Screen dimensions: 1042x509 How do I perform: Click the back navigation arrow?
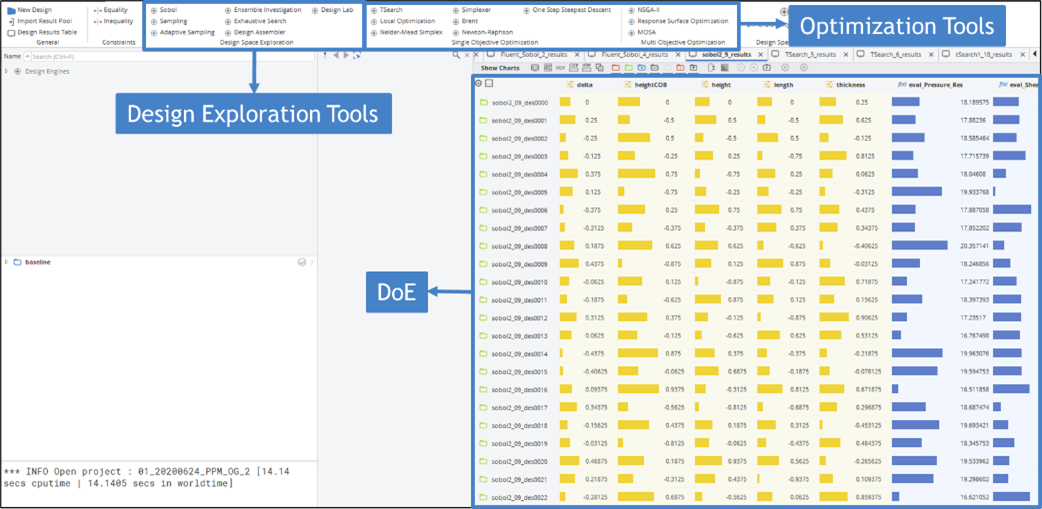(x=336, y=55)
